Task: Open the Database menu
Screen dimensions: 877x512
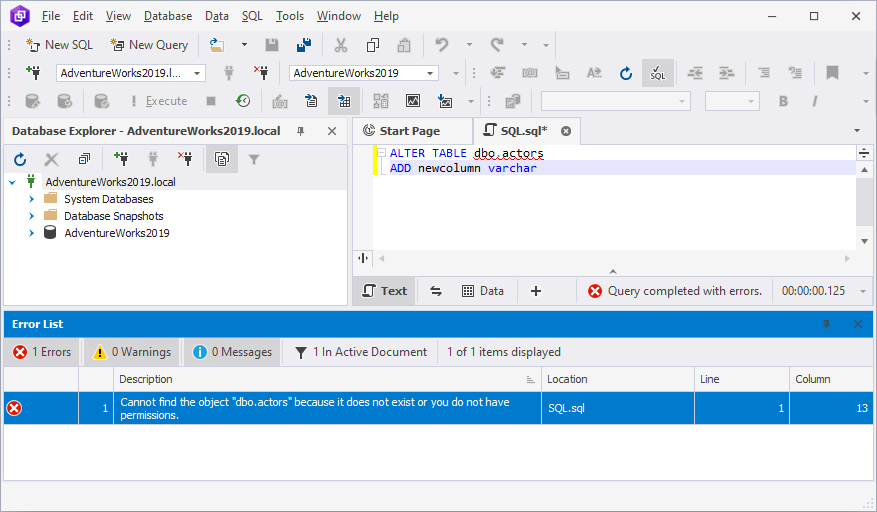Action: (168, 16)
